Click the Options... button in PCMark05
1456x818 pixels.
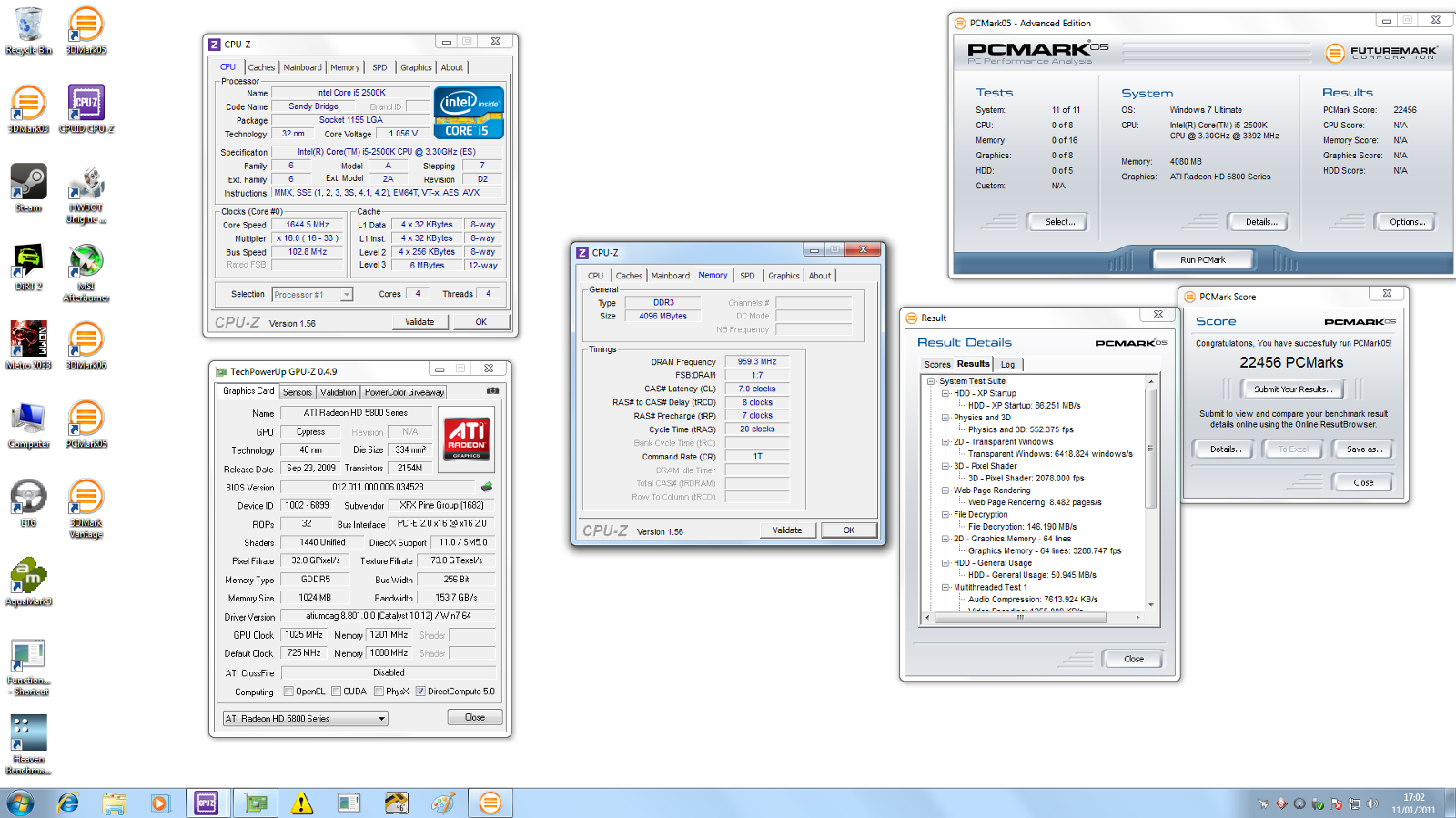click(1407, 222)
